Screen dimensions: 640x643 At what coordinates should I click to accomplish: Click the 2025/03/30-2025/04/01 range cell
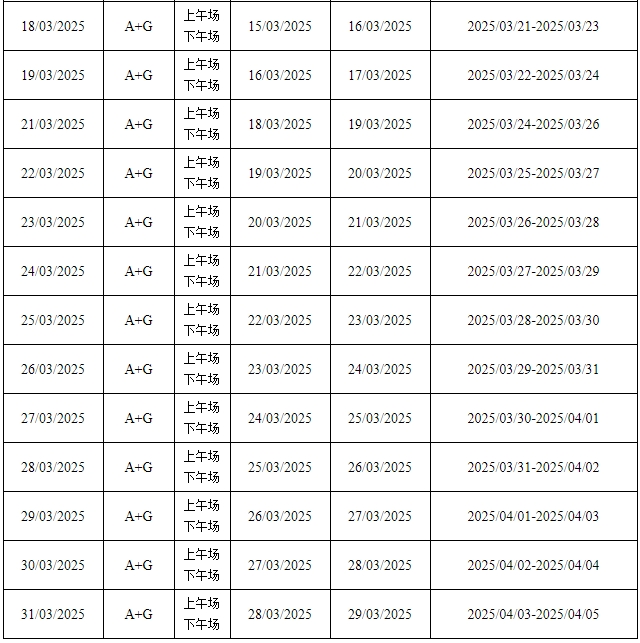[x=533, y=418]
